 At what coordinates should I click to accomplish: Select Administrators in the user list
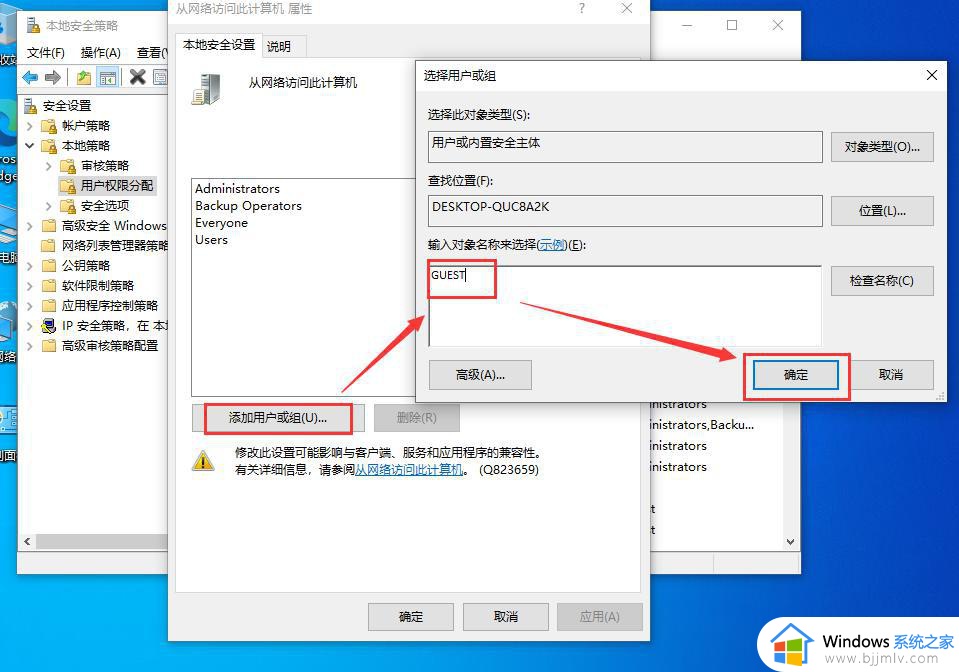(237, 189)
